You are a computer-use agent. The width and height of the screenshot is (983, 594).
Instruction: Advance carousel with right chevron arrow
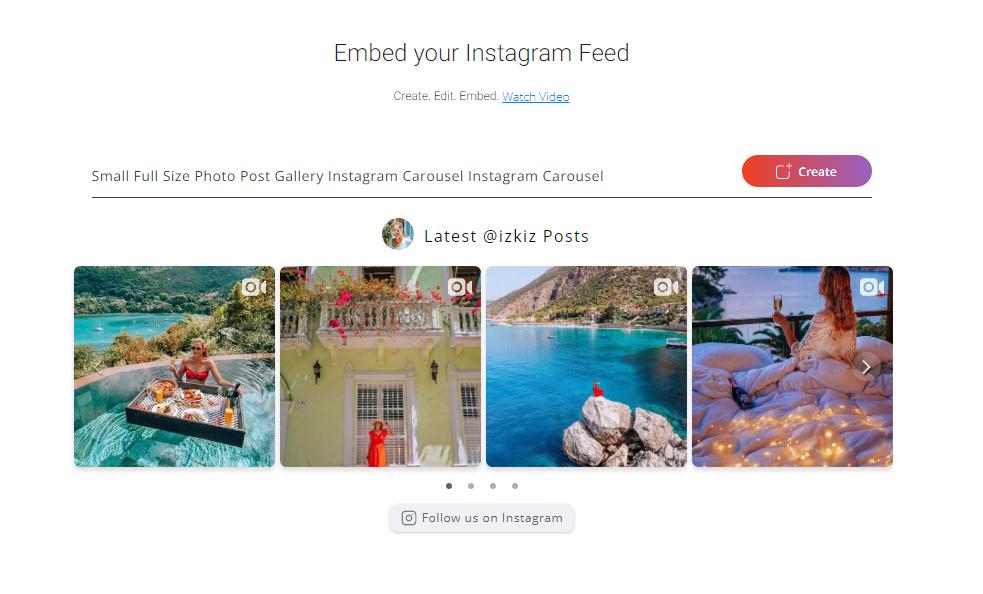866,367
